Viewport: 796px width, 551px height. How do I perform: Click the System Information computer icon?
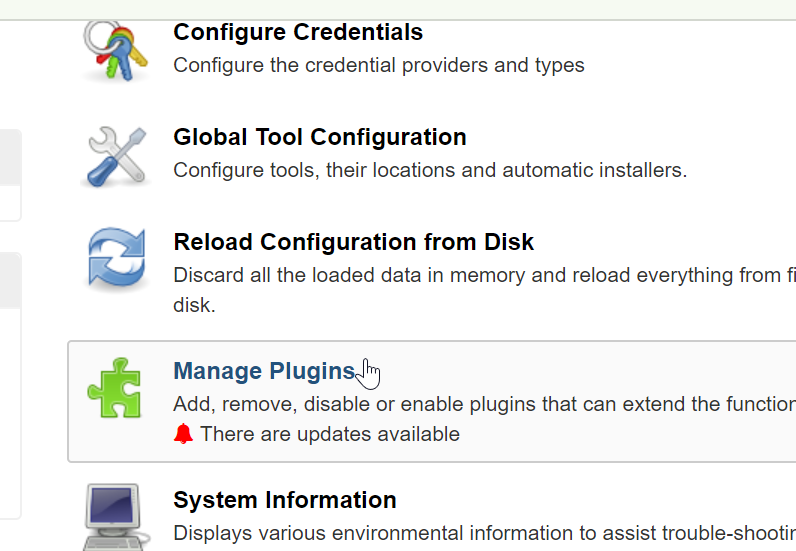[116, 516]
